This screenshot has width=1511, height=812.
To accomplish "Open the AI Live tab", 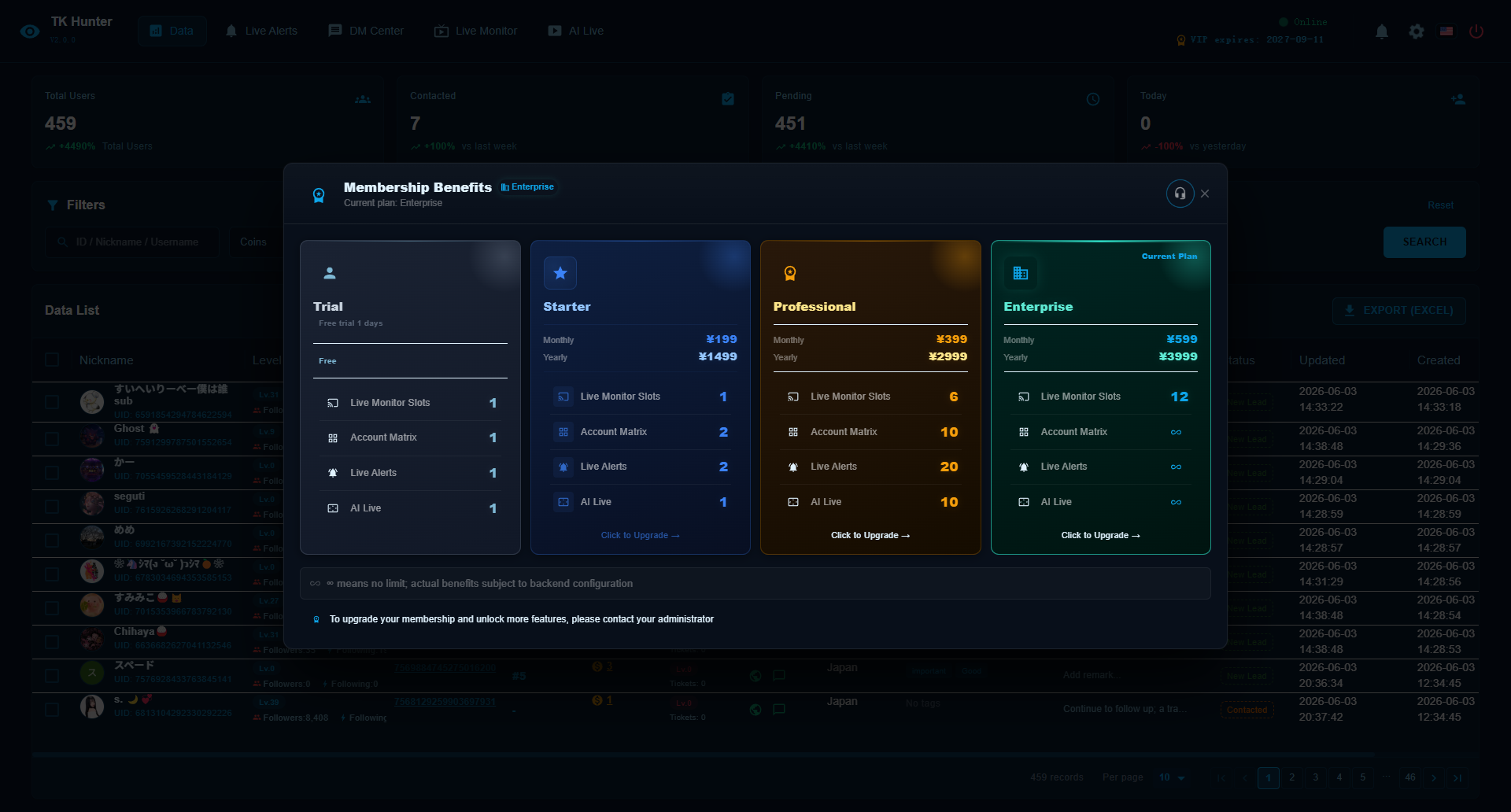I will [x=576, y=31].
